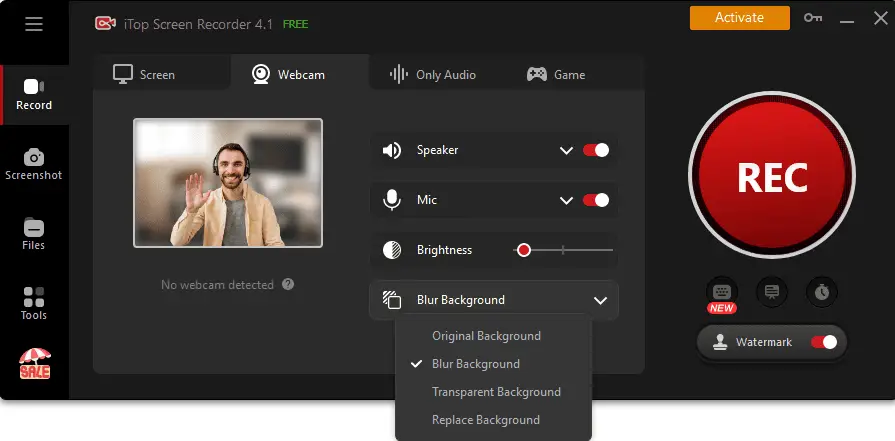Image resolution: width=895 pixels, height=441 pixels.
Task: Click the red Brightness slider handle
Action: (523, 250)
